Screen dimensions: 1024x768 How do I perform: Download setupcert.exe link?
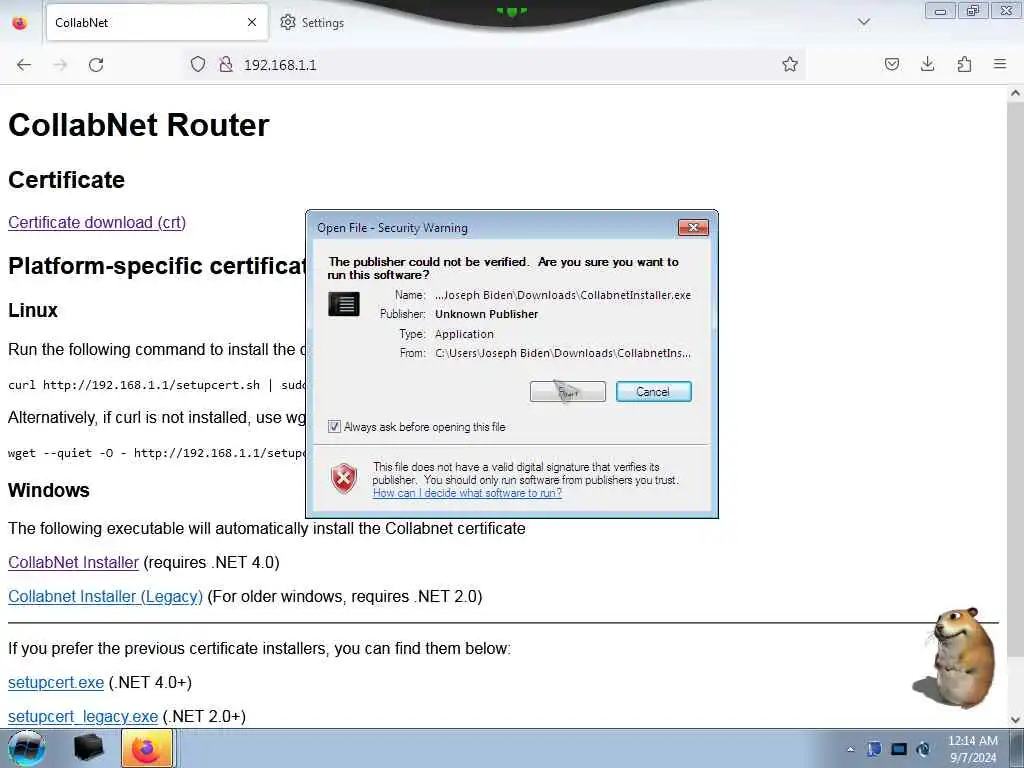click(x=56, y=682)
